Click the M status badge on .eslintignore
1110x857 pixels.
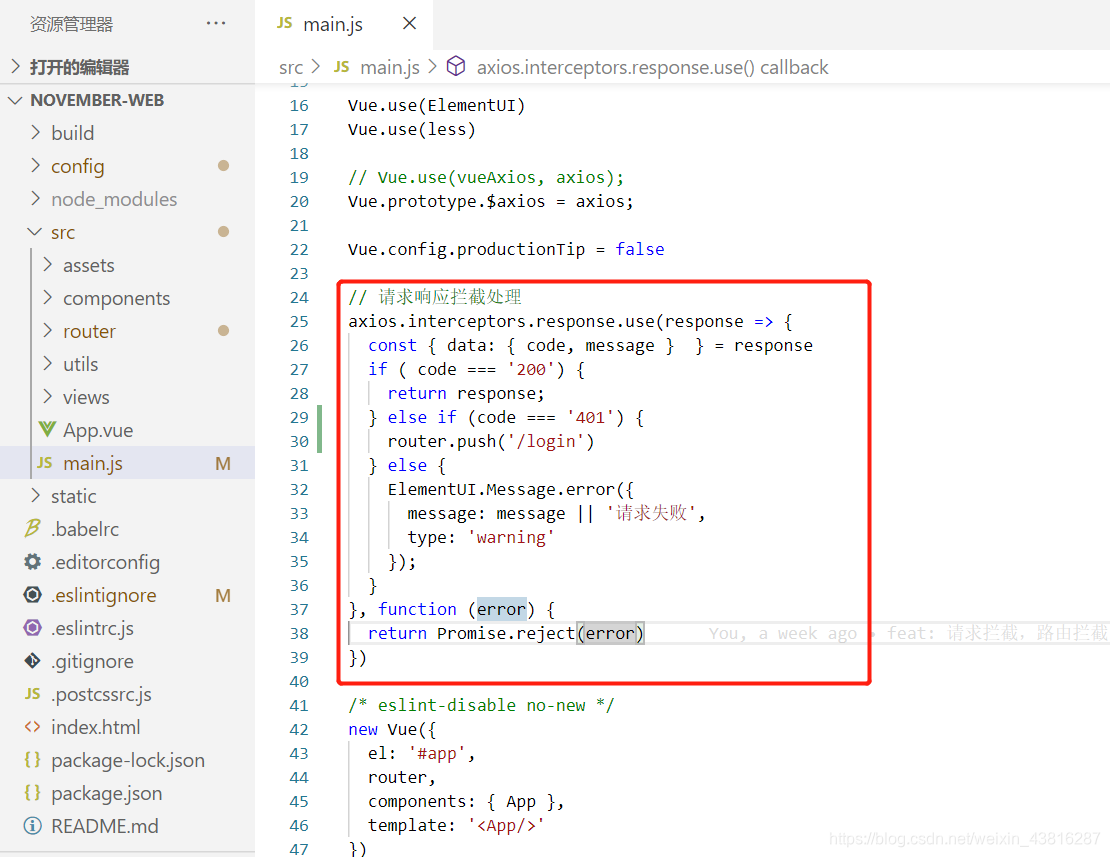[x=223, y=596]
